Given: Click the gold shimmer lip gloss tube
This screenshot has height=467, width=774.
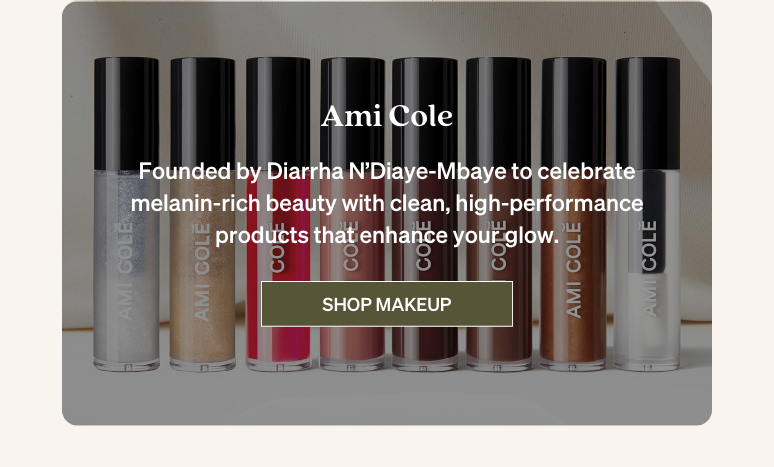Looking at the screenshot, I should [202, 214].
